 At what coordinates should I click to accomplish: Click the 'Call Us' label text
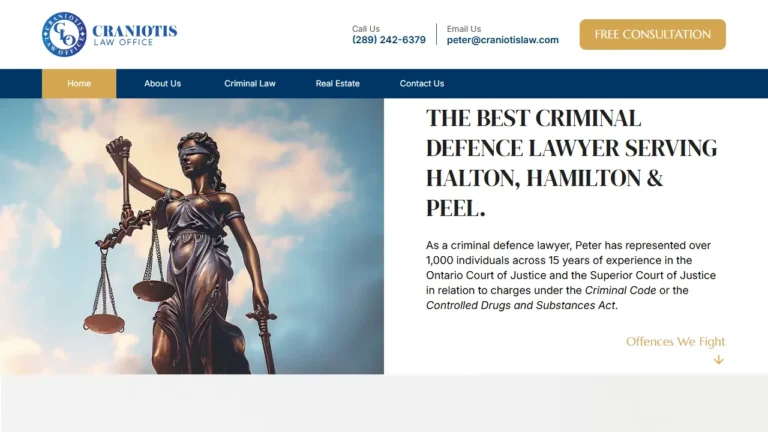click(x=366, y=29)
